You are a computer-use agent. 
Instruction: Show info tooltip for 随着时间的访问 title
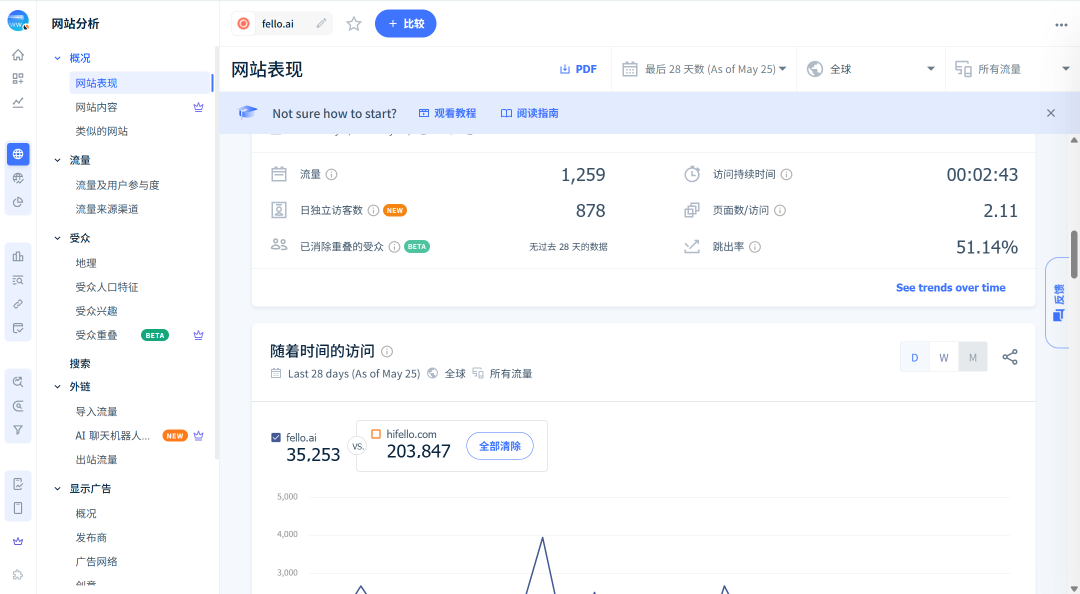coord(387,351)
